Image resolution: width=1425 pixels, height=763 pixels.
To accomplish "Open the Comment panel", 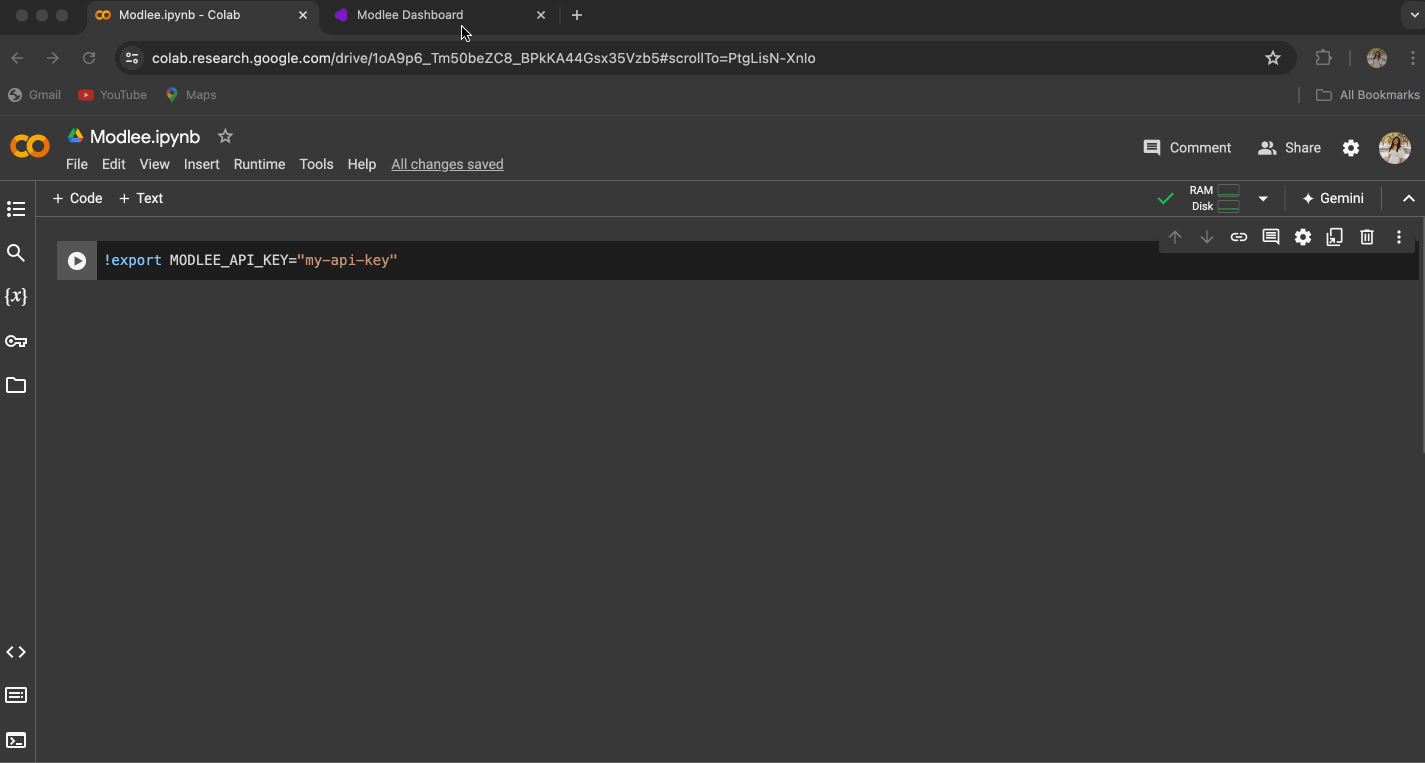I will point(1187,148).
